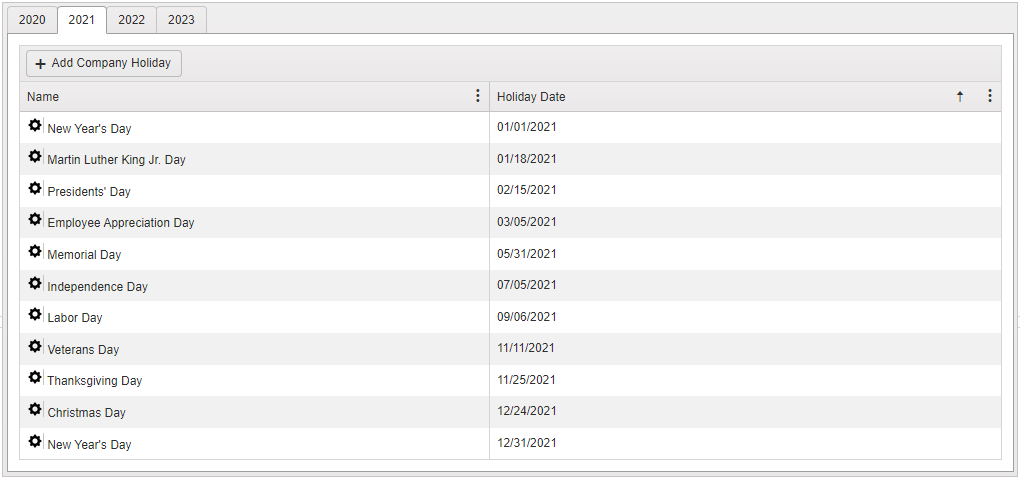The width and height of the screenshot is (1020, 479).
Task: Toggle sort arrow on Holiday Date column
Action: point(960,96)
